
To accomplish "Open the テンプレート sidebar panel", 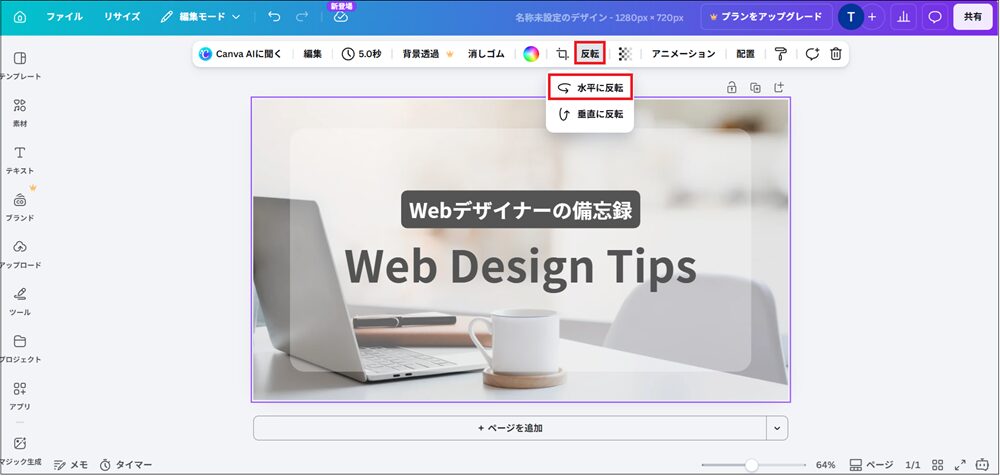I will [x=20, y=66].
